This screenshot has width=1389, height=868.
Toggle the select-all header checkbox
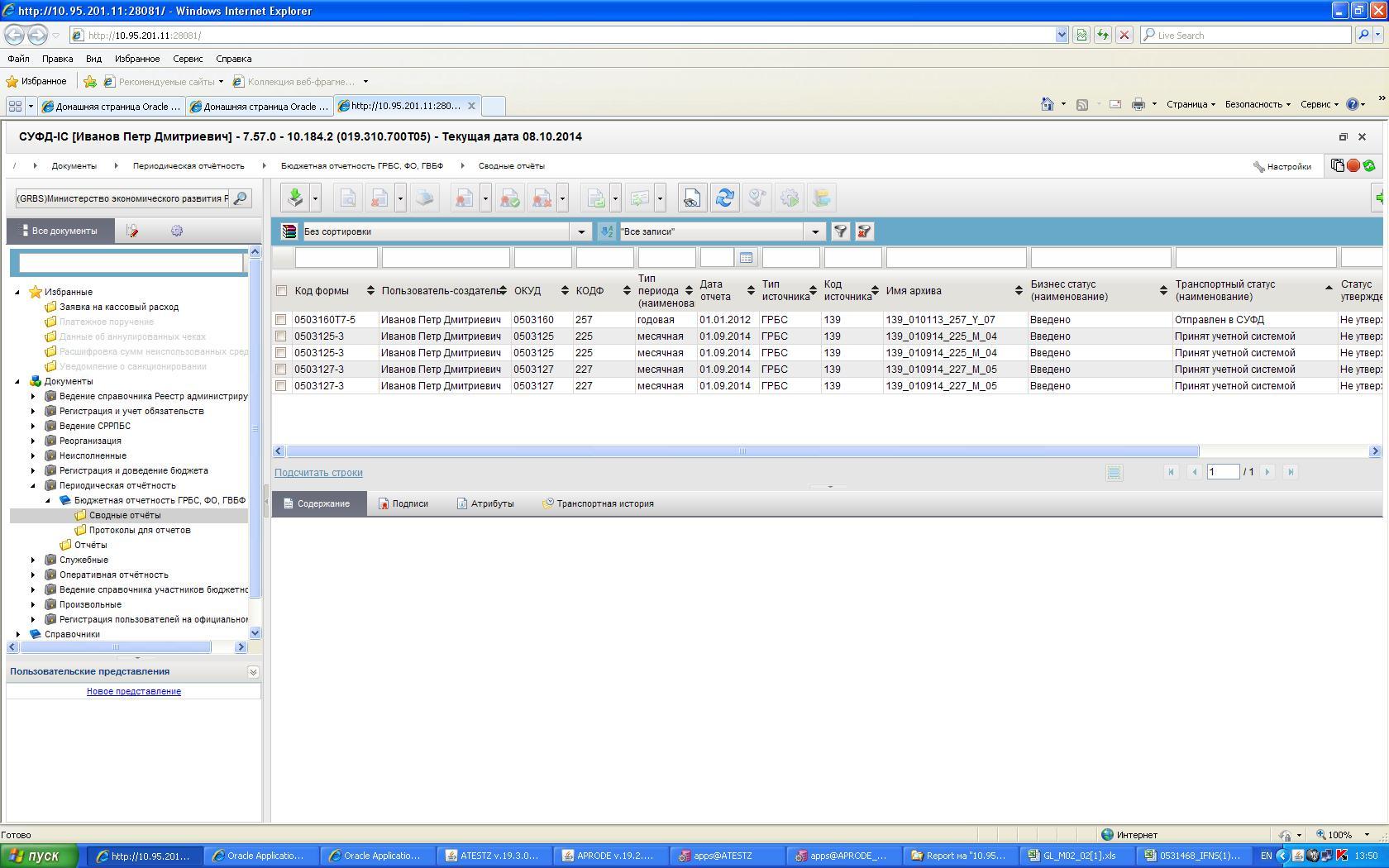(x=281, y=291)
